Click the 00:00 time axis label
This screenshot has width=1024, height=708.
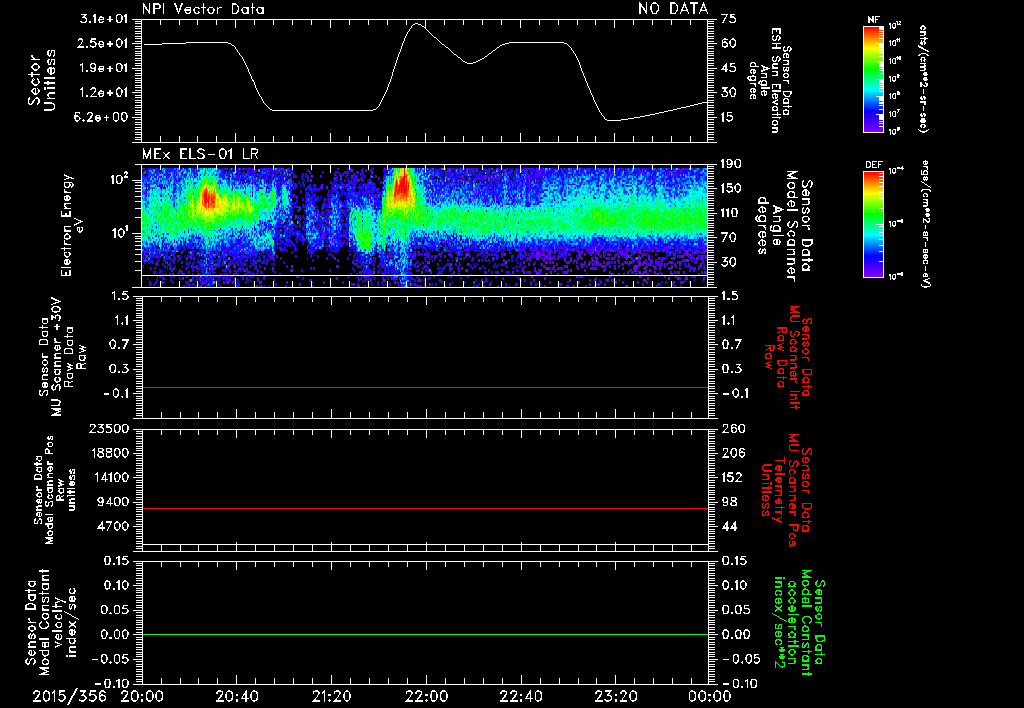[x=710, y=696]
